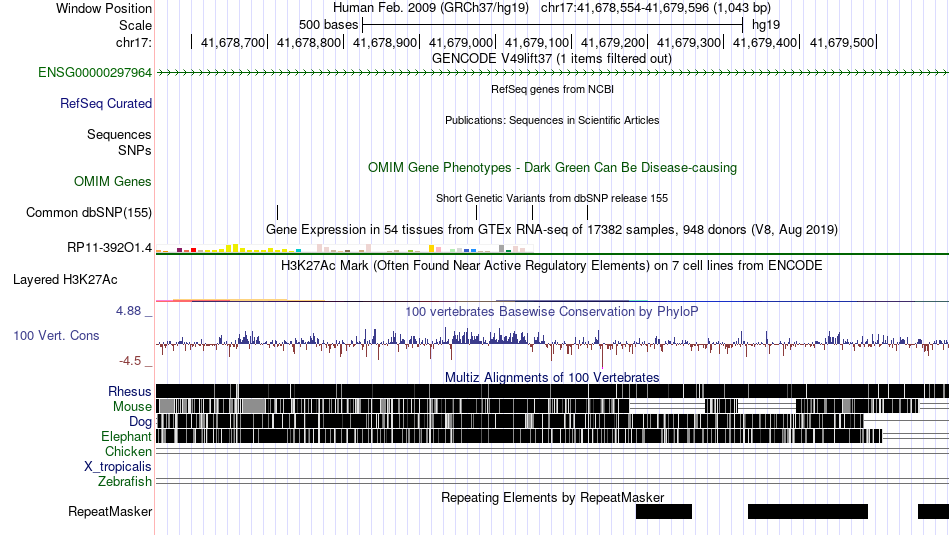The width and height of the screenshot is (950, 535).
Task: Click the GTEx Gene Expression track title
Action: point(552,230)
